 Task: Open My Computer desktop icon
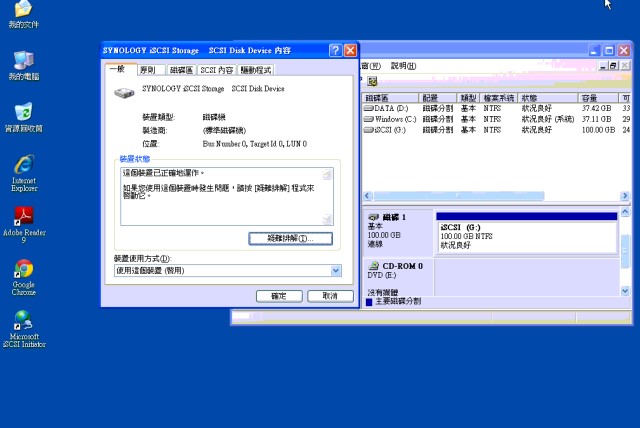[x=24, y=65]
